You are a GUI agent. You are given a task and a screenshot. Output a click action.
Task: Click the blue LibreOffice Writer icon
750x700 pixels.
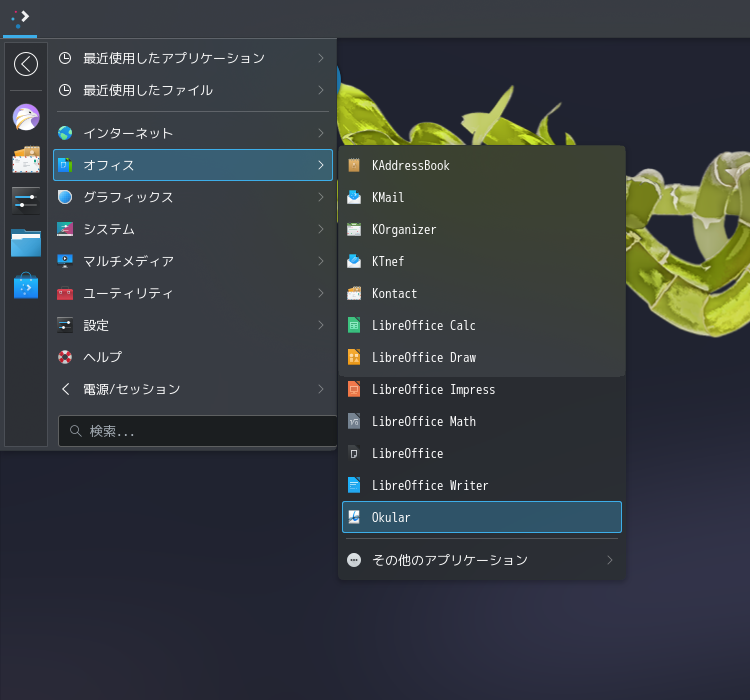click(x=354, y=485)
